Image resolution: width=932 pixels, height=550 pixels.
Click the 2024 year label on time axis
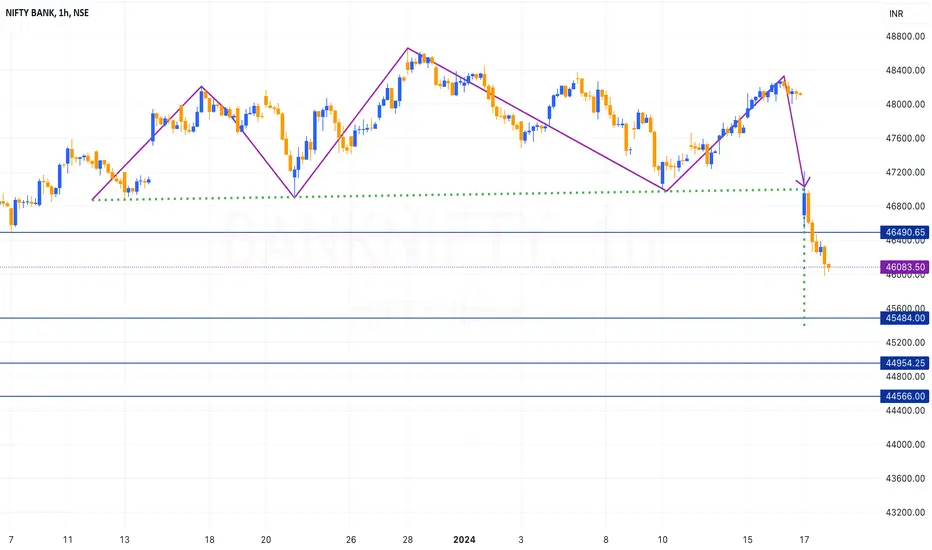[x=464, y=540]
